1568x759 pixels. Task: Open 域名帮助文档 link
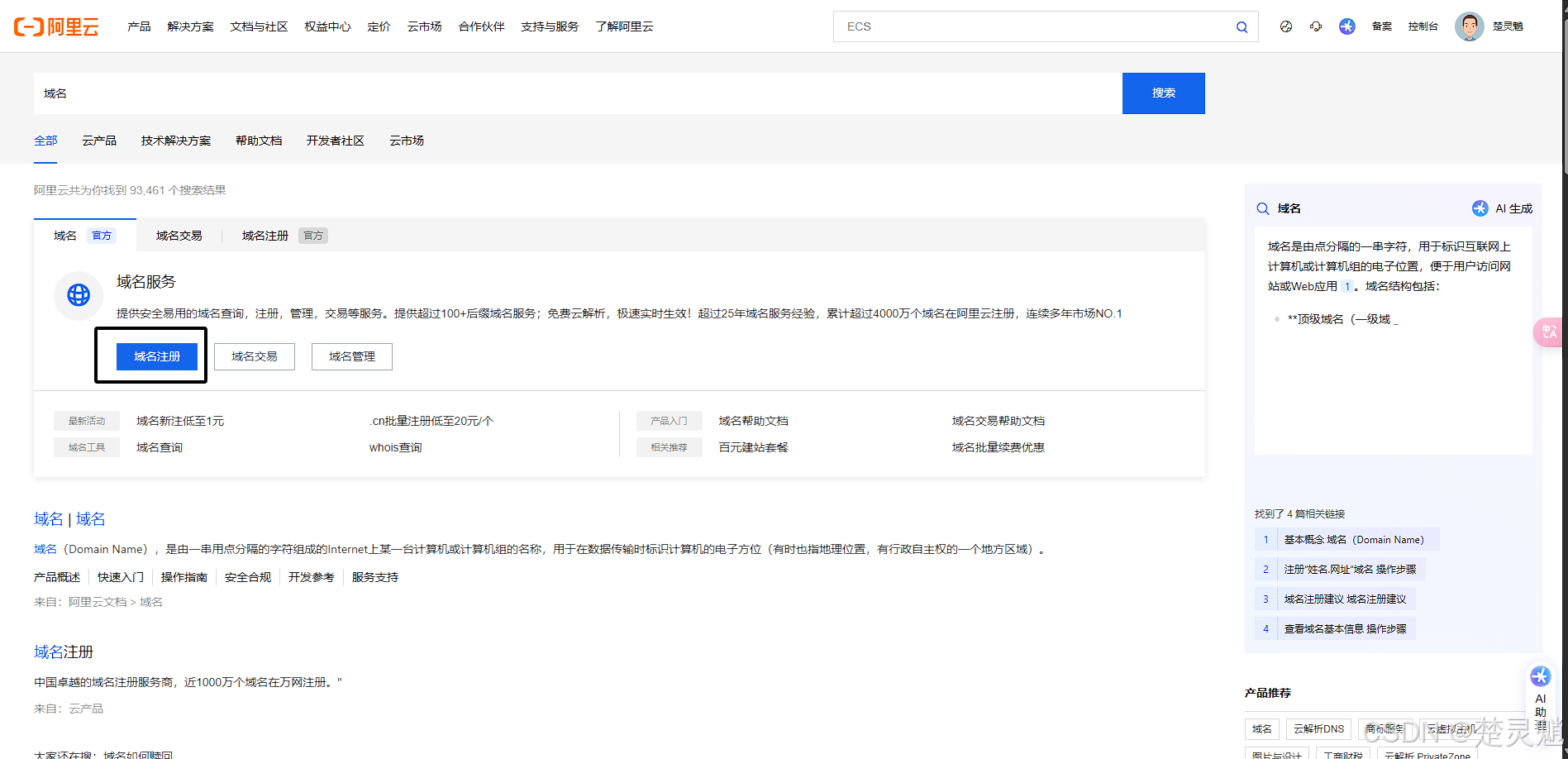754,421
